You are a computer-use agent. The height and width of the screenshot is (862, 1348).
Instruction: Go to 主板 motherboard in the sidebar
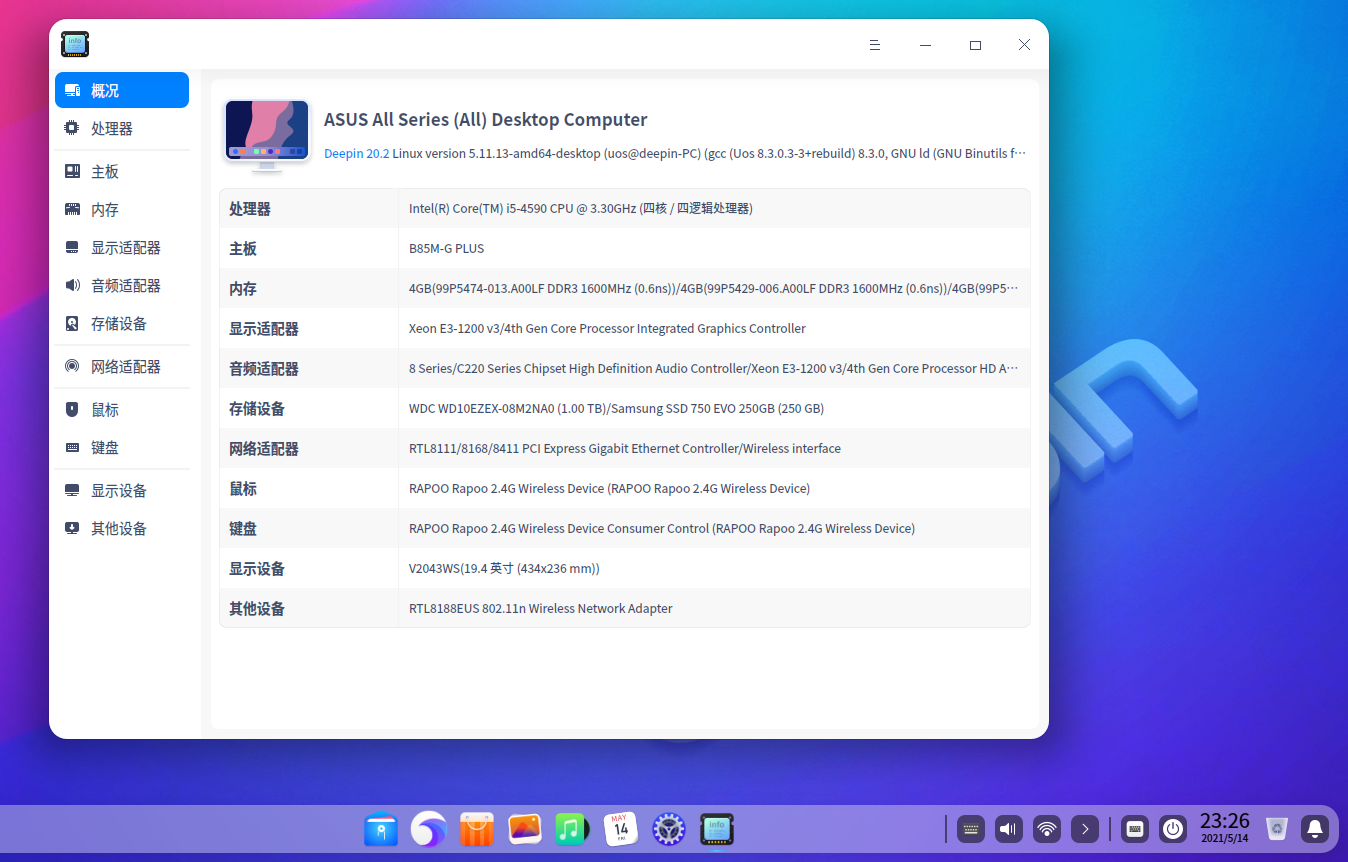(122, 172)
